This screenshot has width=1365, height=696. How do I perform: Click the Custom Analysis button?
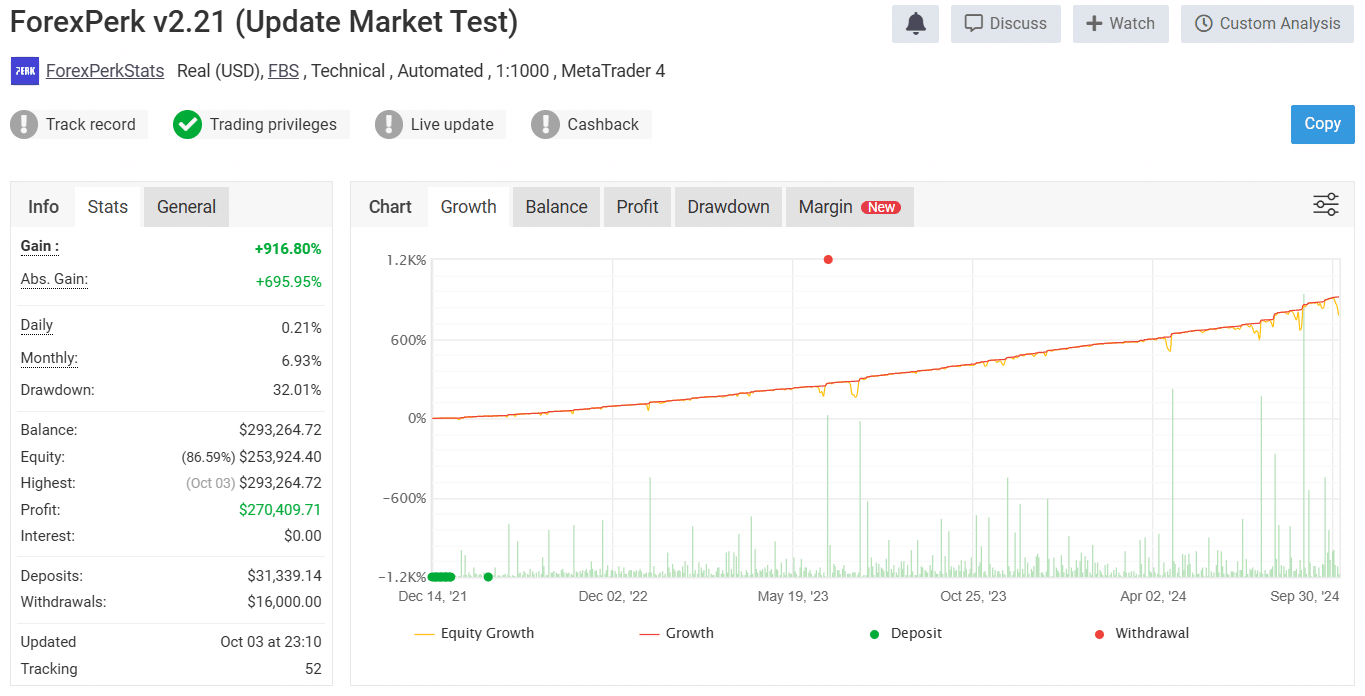tap(1267, 24)
